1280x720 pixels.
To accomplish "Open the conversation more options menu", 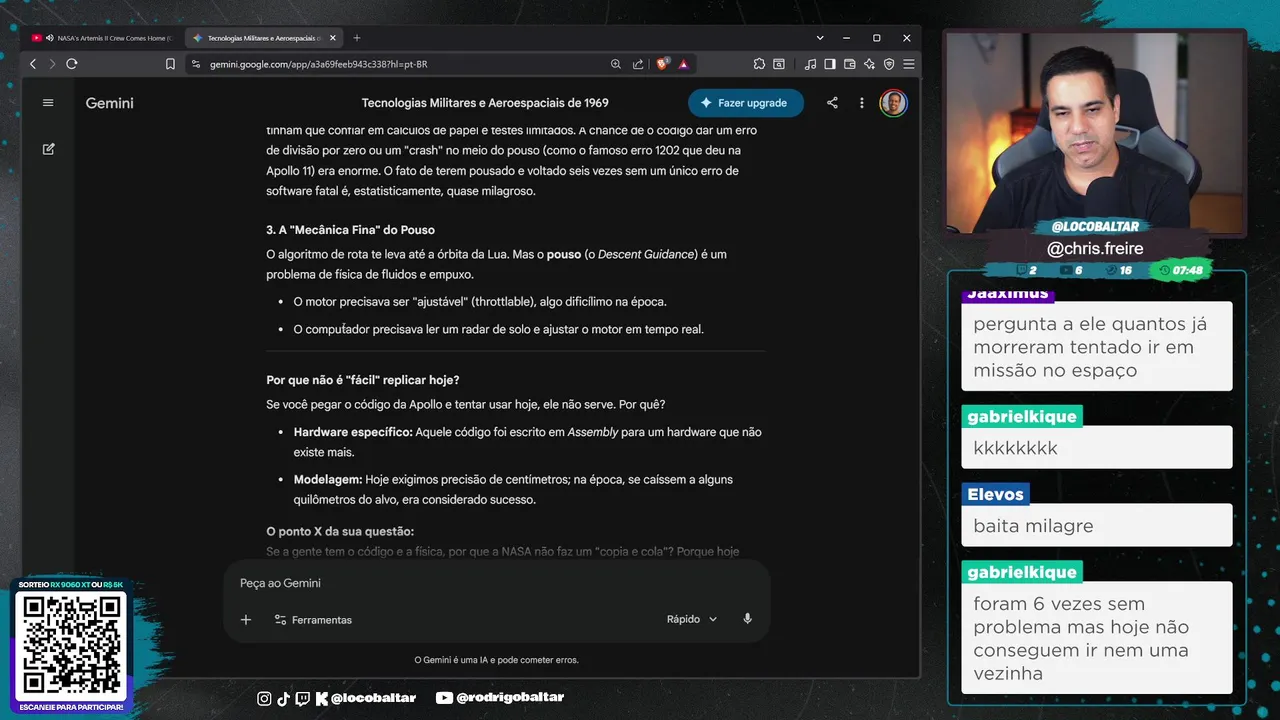I will point(862,103).
